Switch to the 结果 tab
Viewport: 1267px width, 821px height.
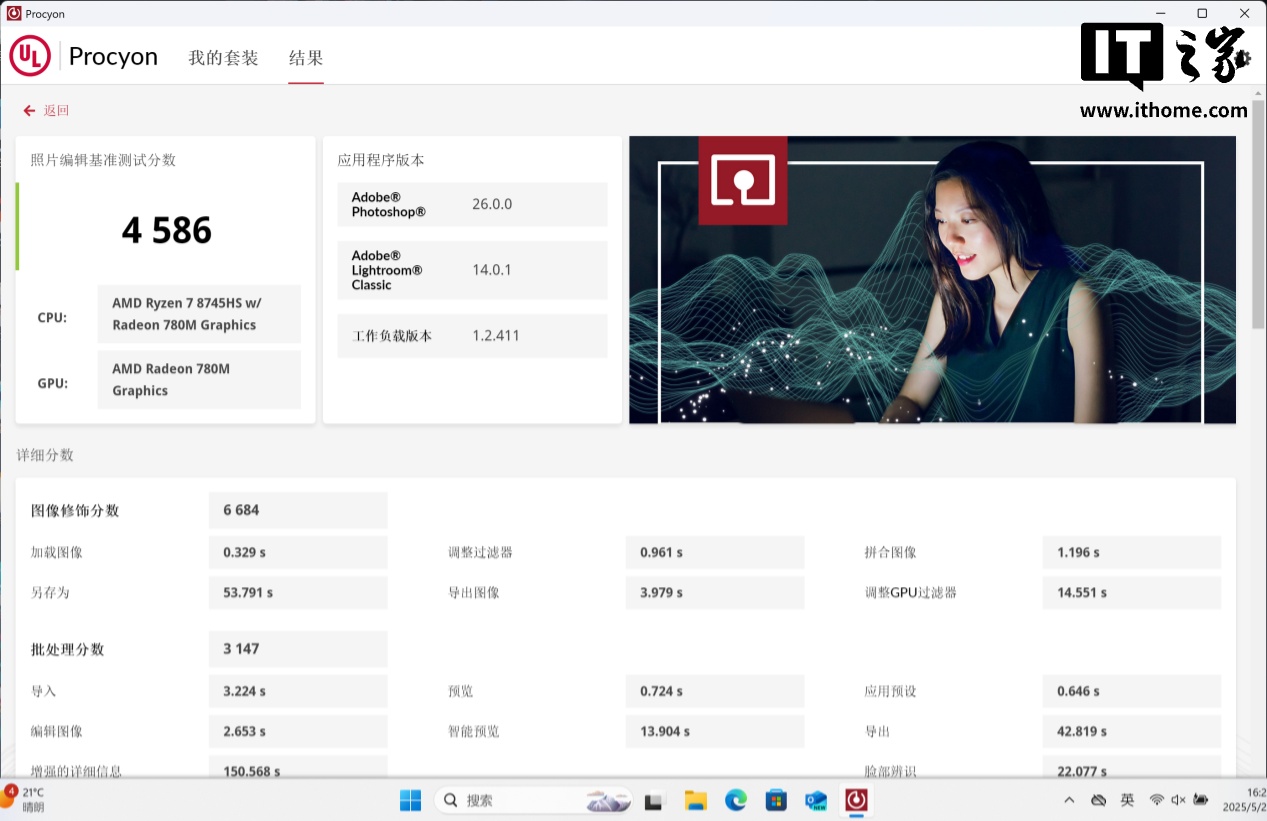coord(306,58)
